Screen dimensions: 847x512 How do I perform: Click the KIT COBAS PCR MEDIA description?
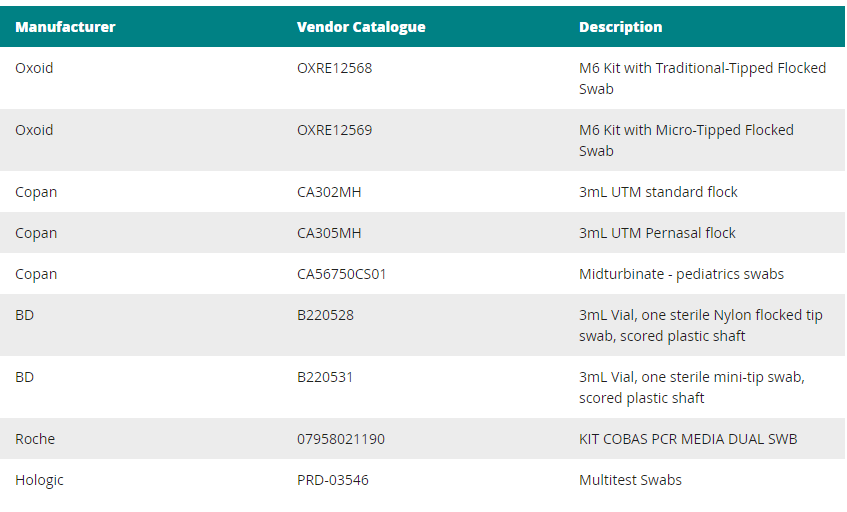tap(688, 439)
